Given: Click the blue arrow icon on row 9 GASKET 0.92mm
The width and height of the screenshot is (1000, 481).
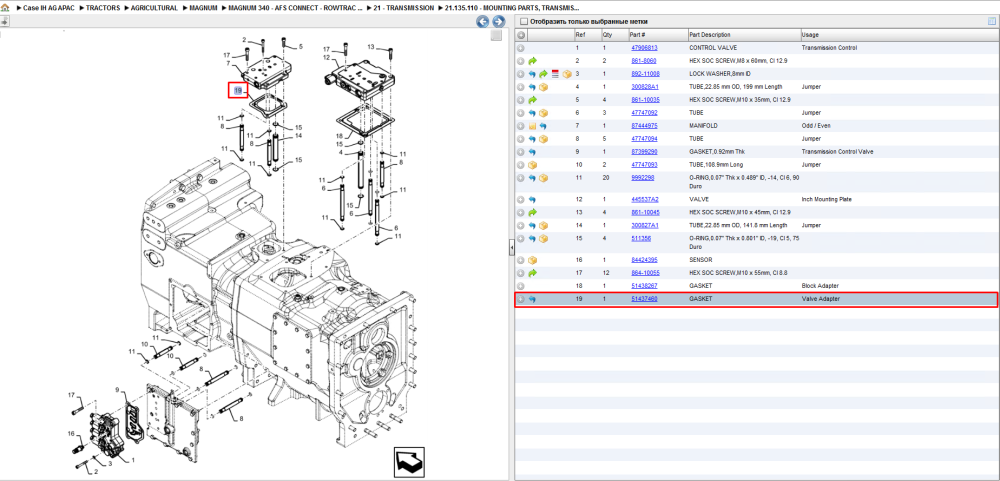Looking at the screenshot, I should pyautogui.click(x=533, y=152).
